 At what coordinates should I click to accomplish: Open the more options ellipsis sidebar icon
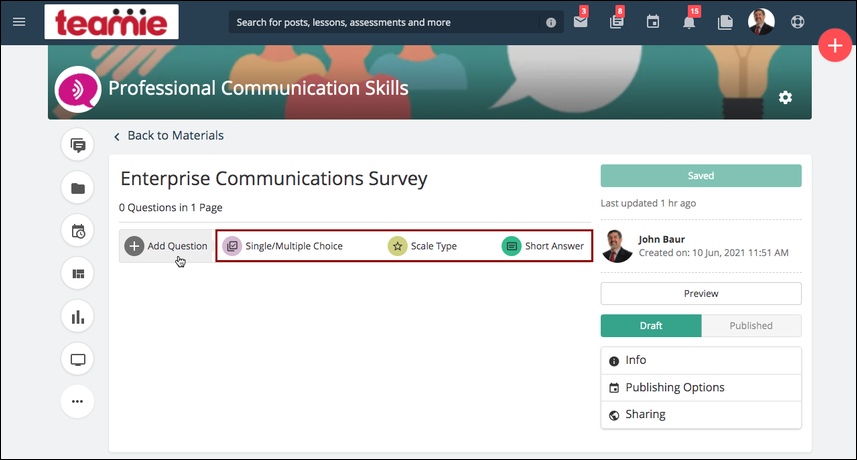coord(78,402)
